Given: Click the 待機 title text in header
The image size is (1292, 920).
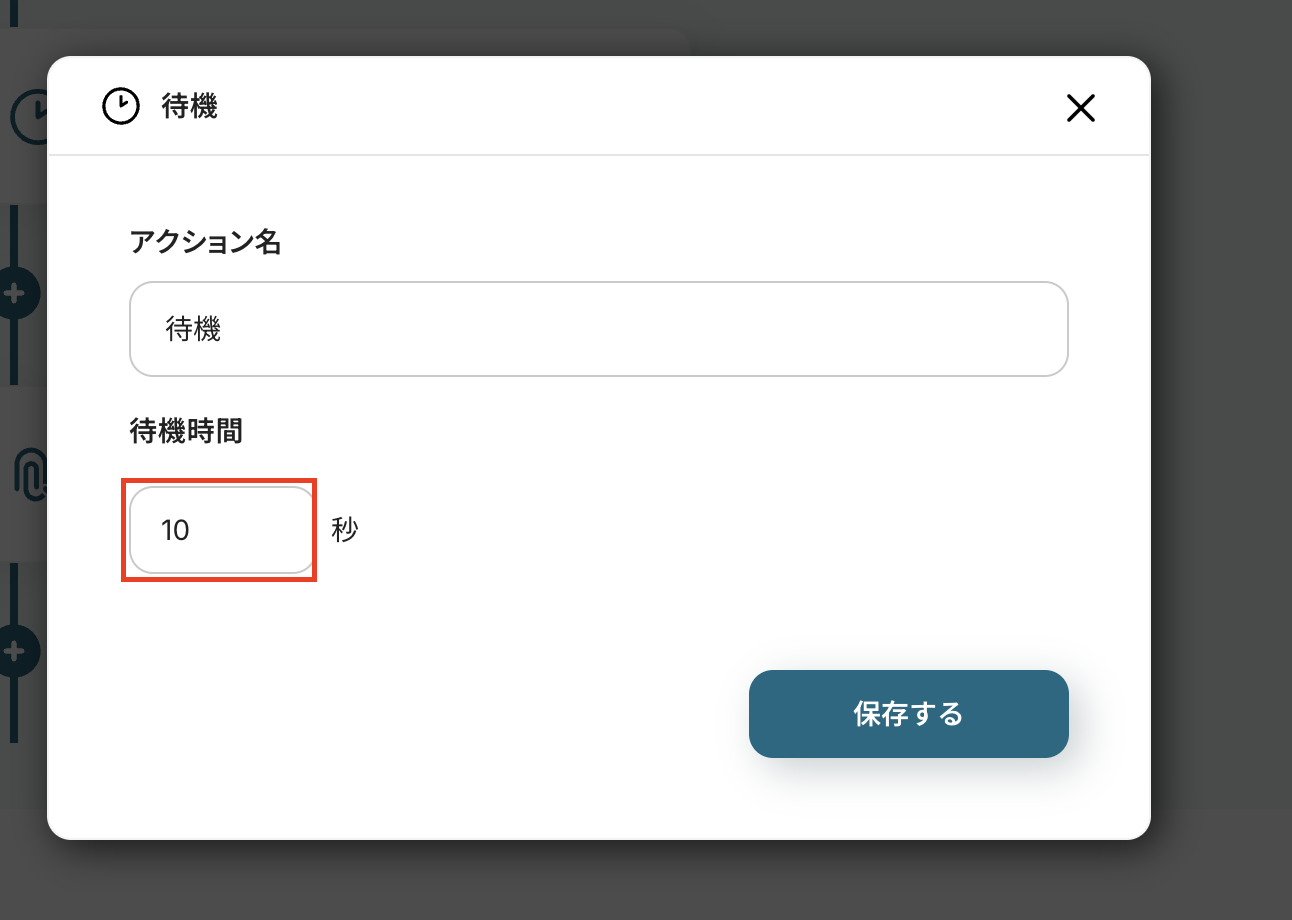Looking at the screenshot, I should click(190, 106).
